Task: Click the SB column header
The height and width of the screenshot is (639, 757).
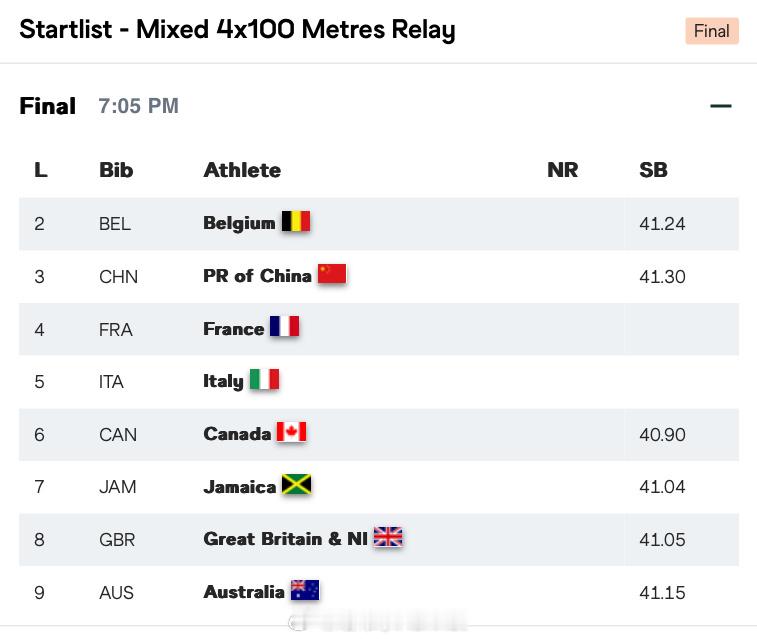Action: click(x=653, y=170)
